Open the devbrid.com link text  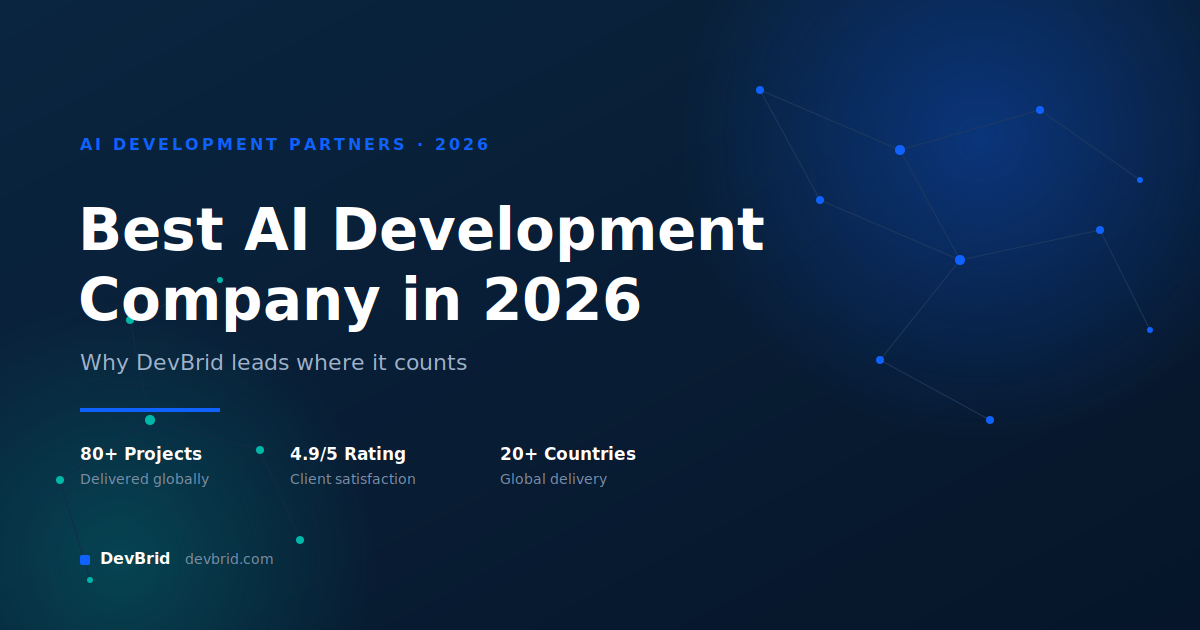click(229, 559)
